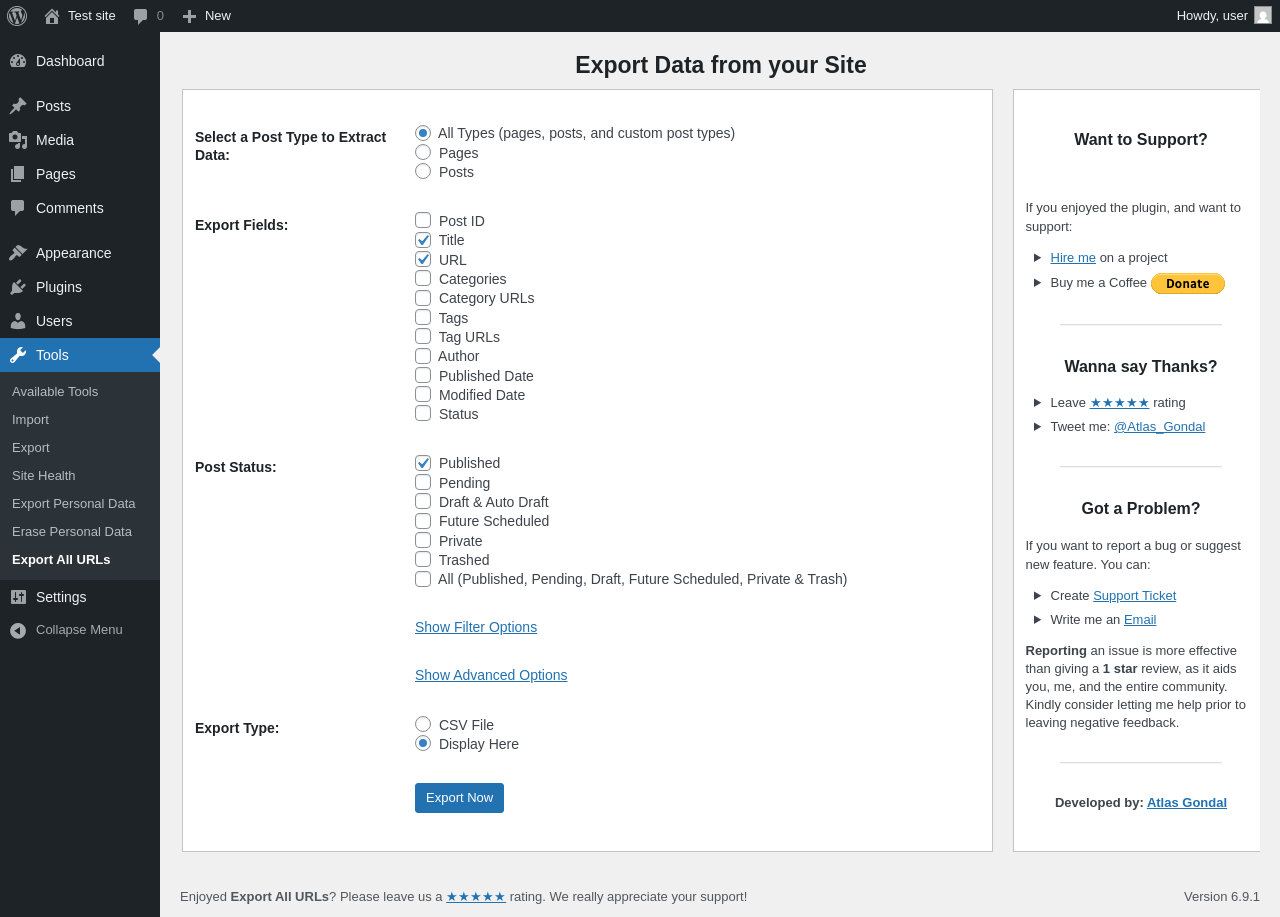Open Media via its sidebar icon
The height and width of the screenshot is (917, 1280).
point(18,140)
